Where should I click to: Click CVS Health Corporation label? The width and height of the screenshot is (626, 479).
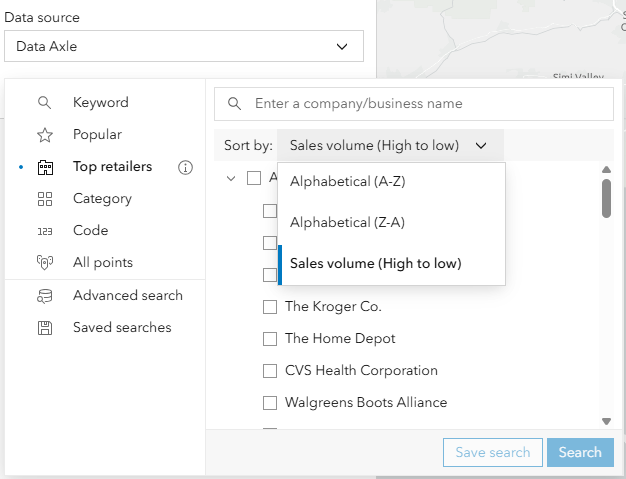pyautogui.click(x=361, y=370)
